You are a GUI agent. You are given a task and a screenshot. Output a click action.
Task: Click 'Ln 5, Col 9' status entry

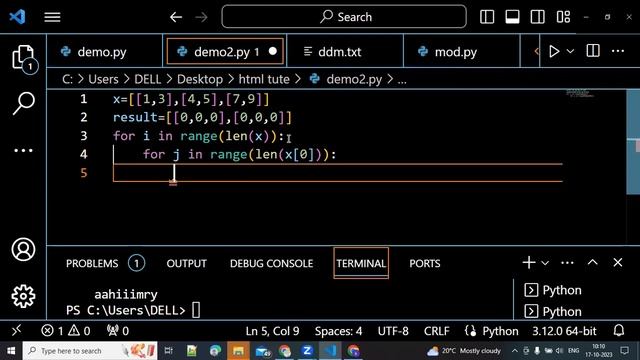pyautogui.click(x=272, y=331)
